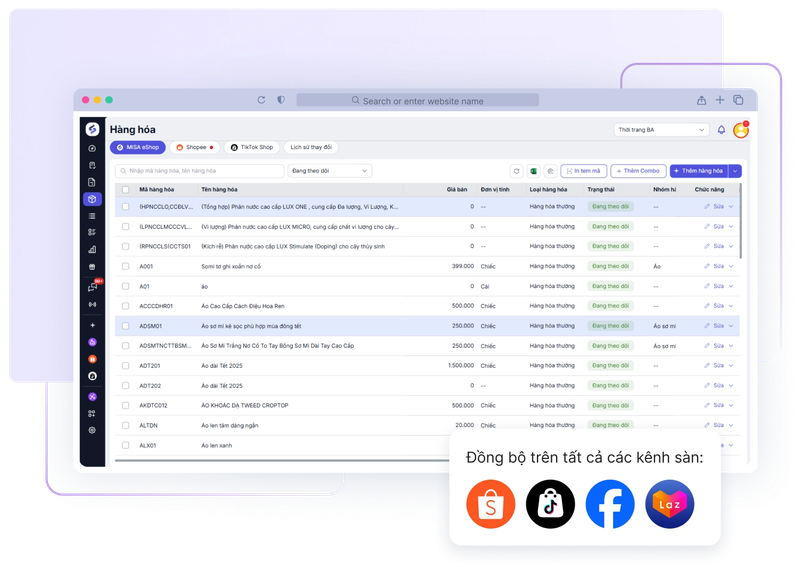800x567 pixels.
Task: Open the list lines icon in sidebar
Action: pos(92,216)
